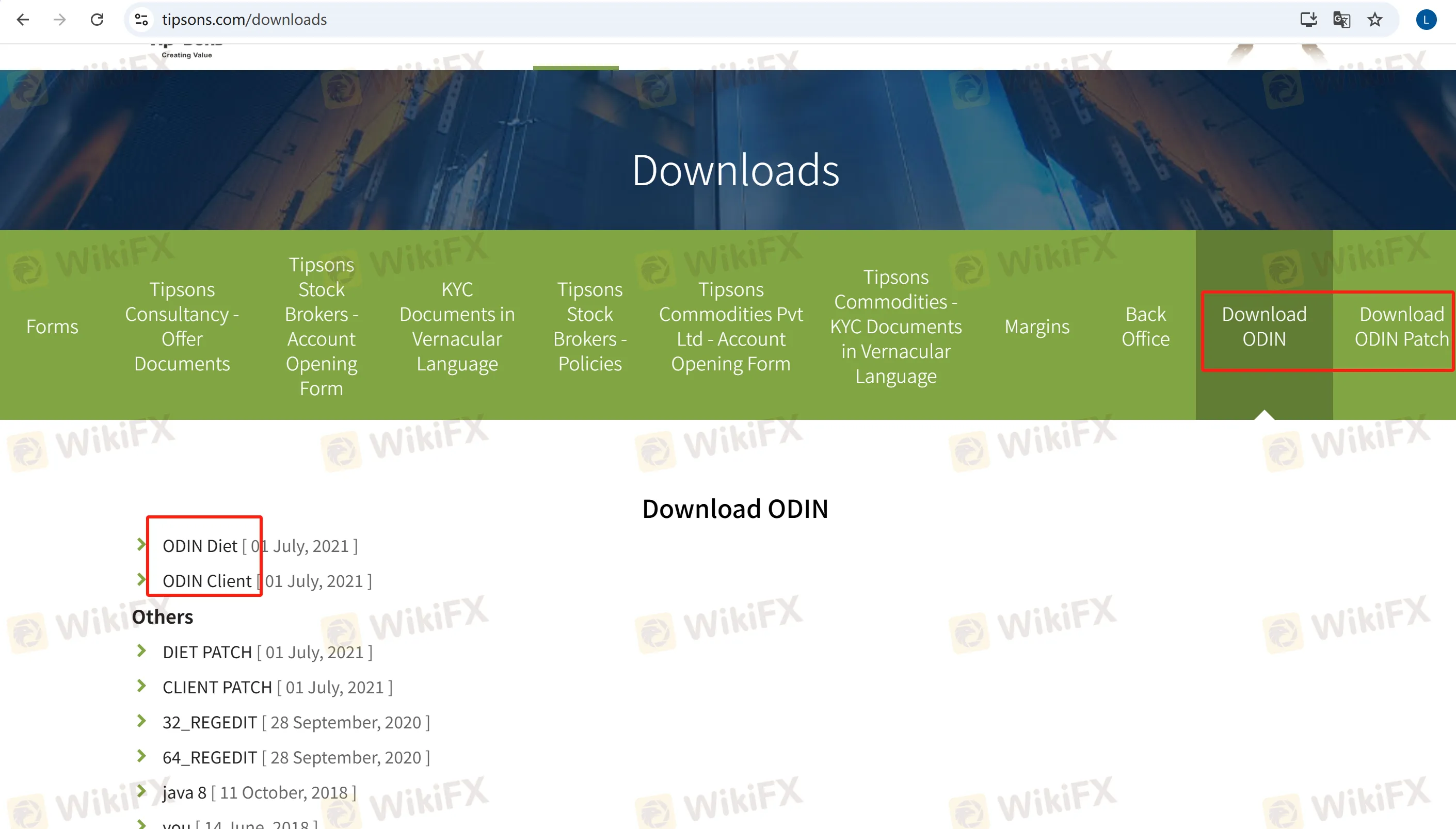
Task: Click inside the browser address bar
Action: pos(399,20)
